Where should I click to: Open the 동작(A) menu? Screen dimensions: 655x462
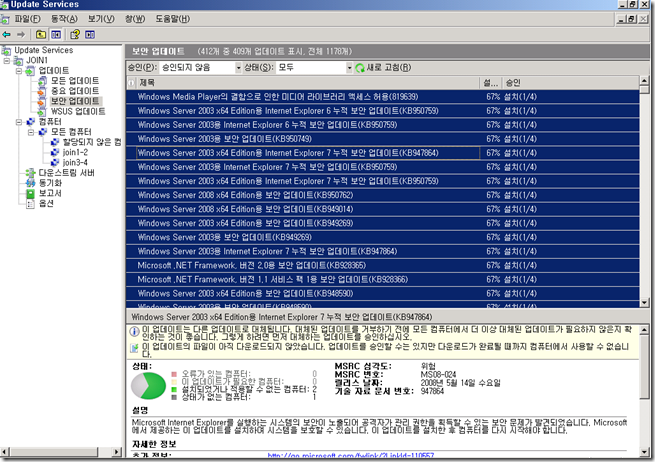point(64,19)
